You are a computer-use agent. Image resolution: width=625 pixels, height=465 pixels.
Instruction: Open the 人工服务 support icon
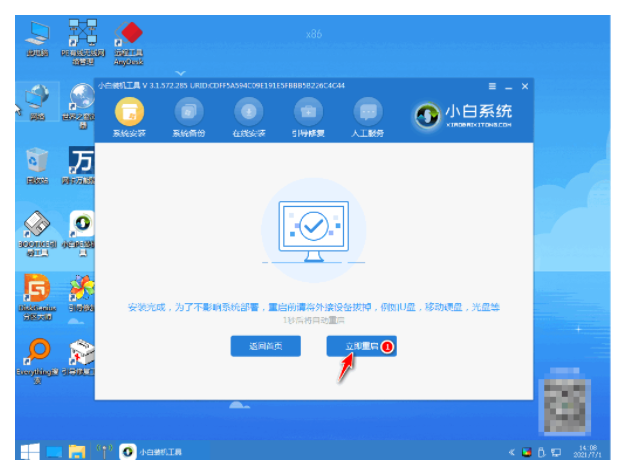pos(369,118)
